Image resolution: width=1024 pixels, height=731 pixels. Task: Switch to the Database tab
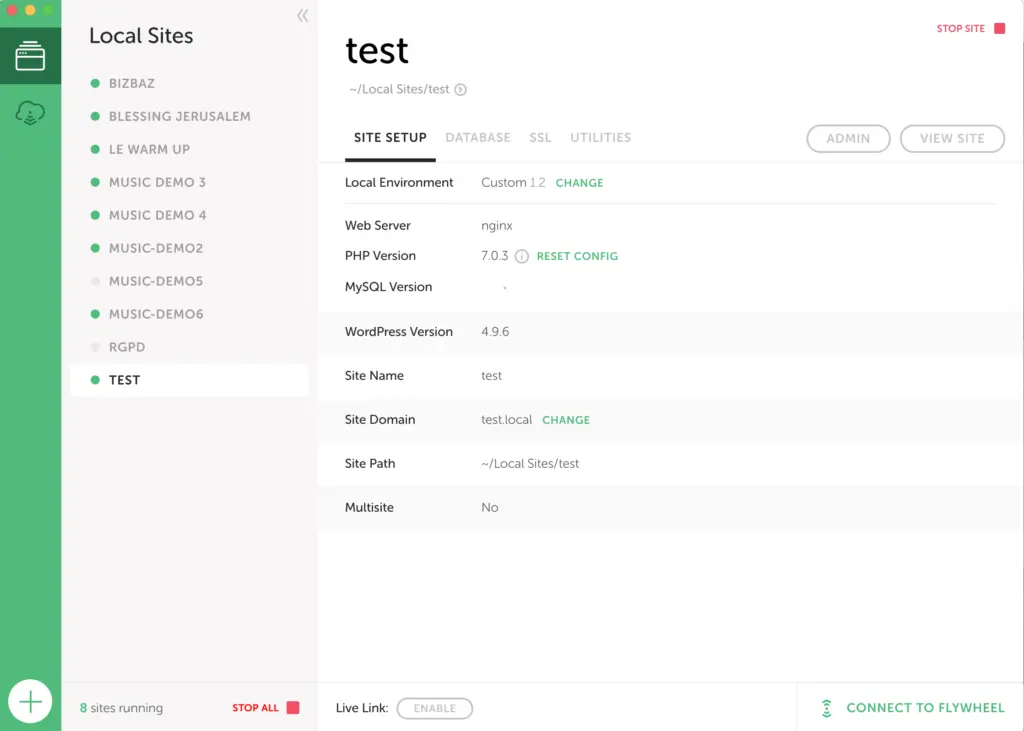(478, 138)
